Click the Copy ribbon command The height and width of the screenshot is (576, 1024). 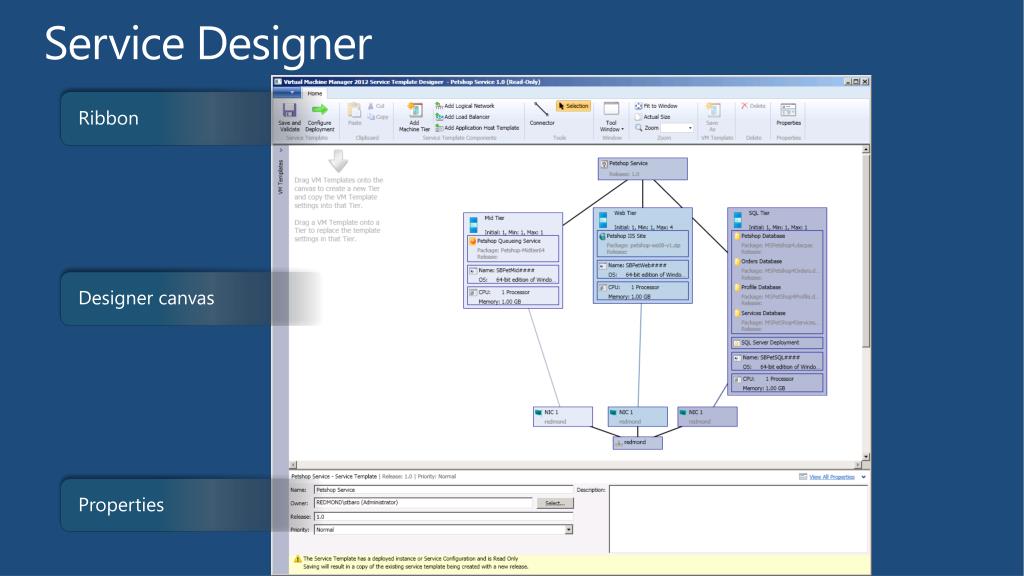tap(377, 117)
